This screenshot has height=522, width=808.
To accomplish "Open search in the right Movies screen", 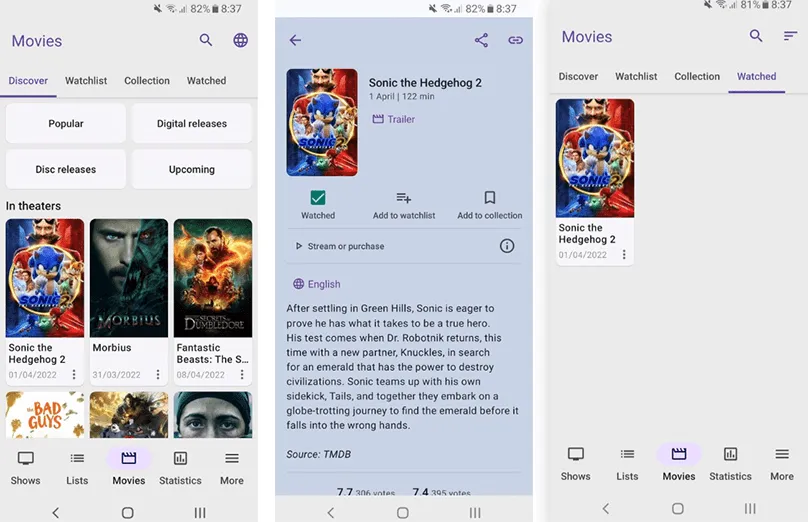I will tap(755, 36).
